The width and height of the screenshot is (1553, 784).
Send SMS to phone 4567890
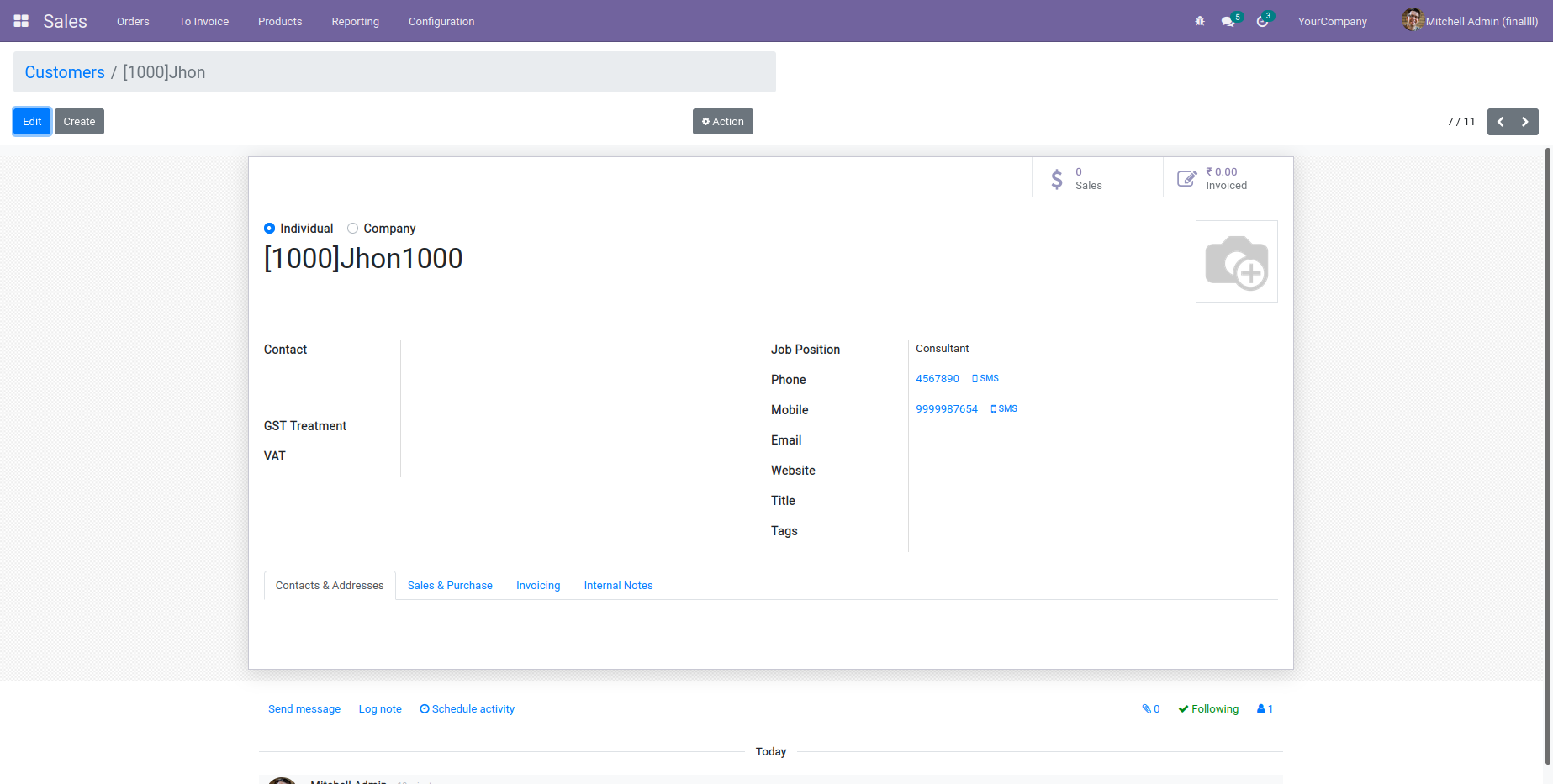click(985, 379)
